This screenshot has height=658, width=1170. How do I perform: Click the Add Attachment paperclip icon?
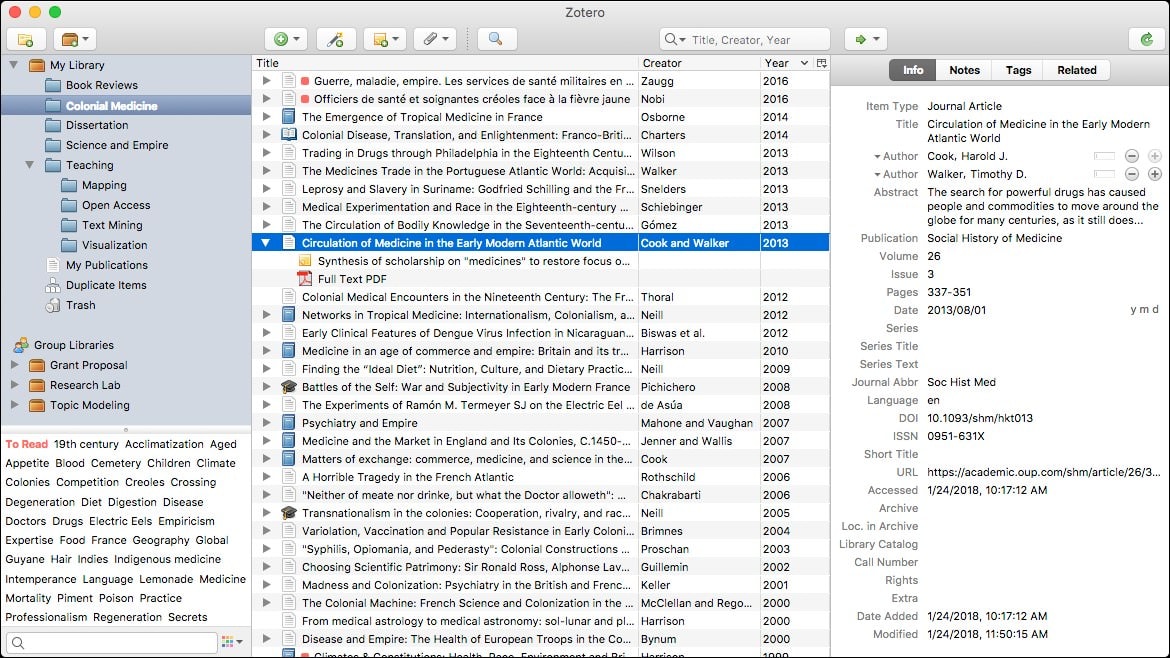click(x=430, y=38)
